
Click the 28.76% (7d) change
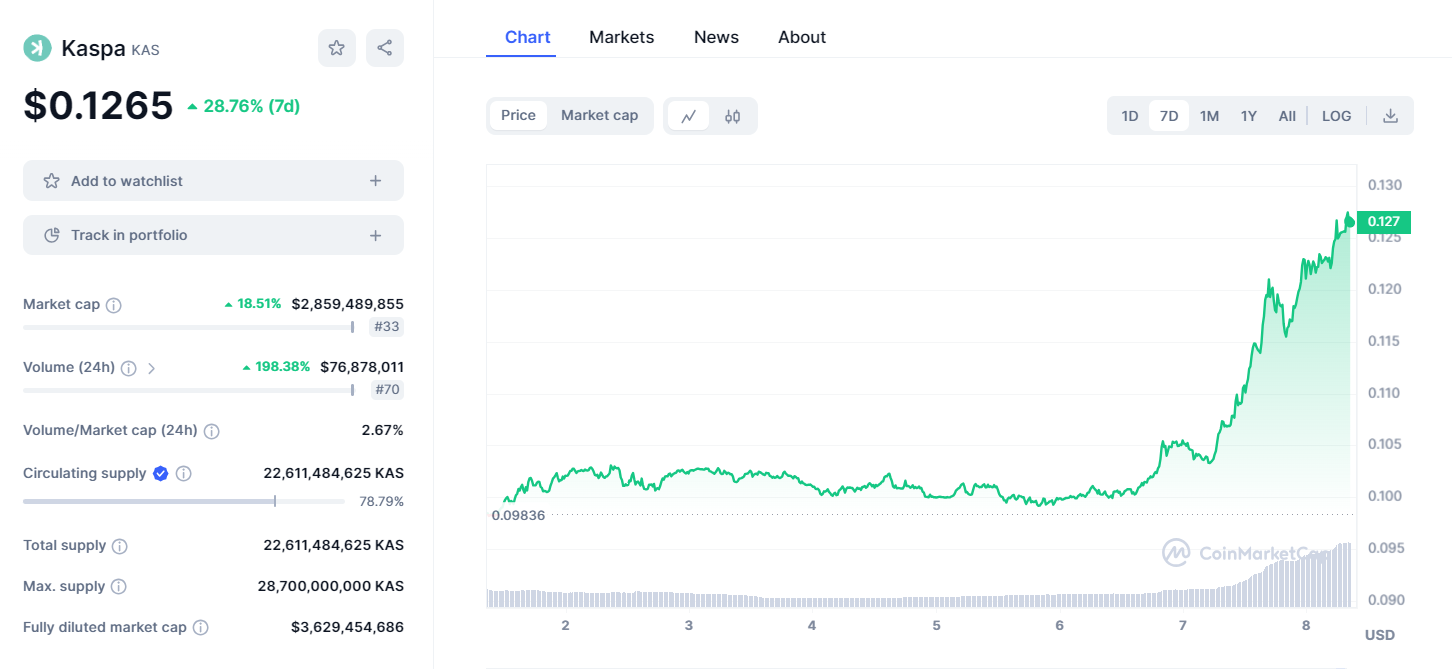click(243, 106)
